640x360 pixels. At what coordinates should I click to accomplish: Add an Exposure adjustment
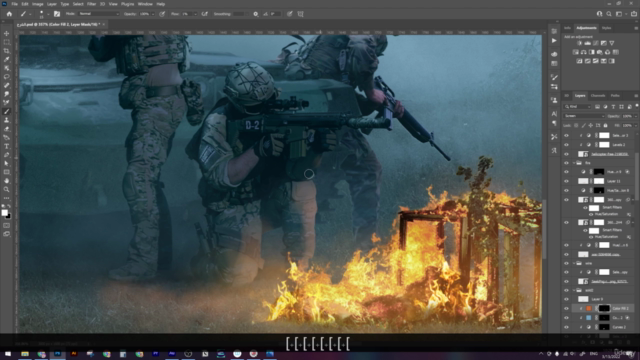coord(604,43)
